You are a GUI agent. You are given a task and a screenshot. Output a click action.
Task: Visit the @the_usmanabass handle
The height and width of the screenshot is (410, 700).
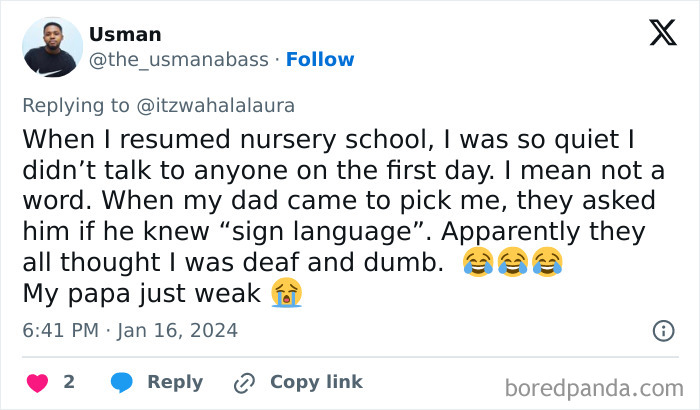coord(179,60)
